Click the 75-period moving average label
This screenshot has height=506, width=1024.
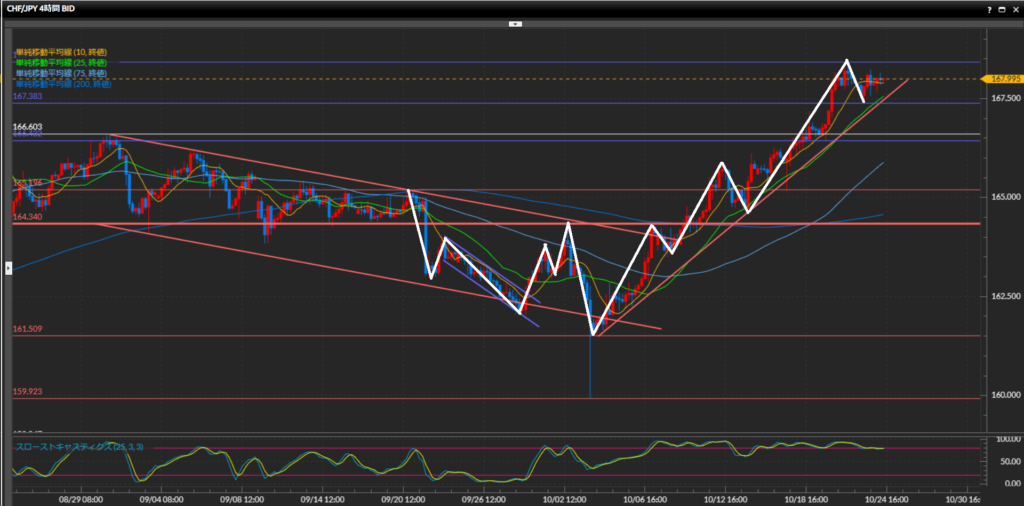60,73
